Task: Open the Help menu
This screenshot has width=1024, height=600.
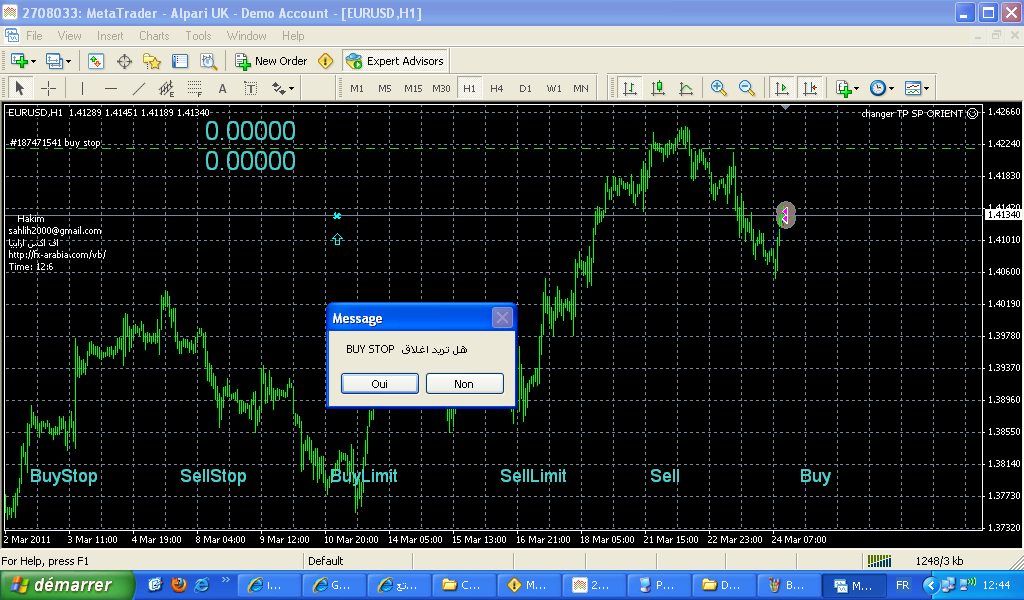Action: click(x=293, y=36)
